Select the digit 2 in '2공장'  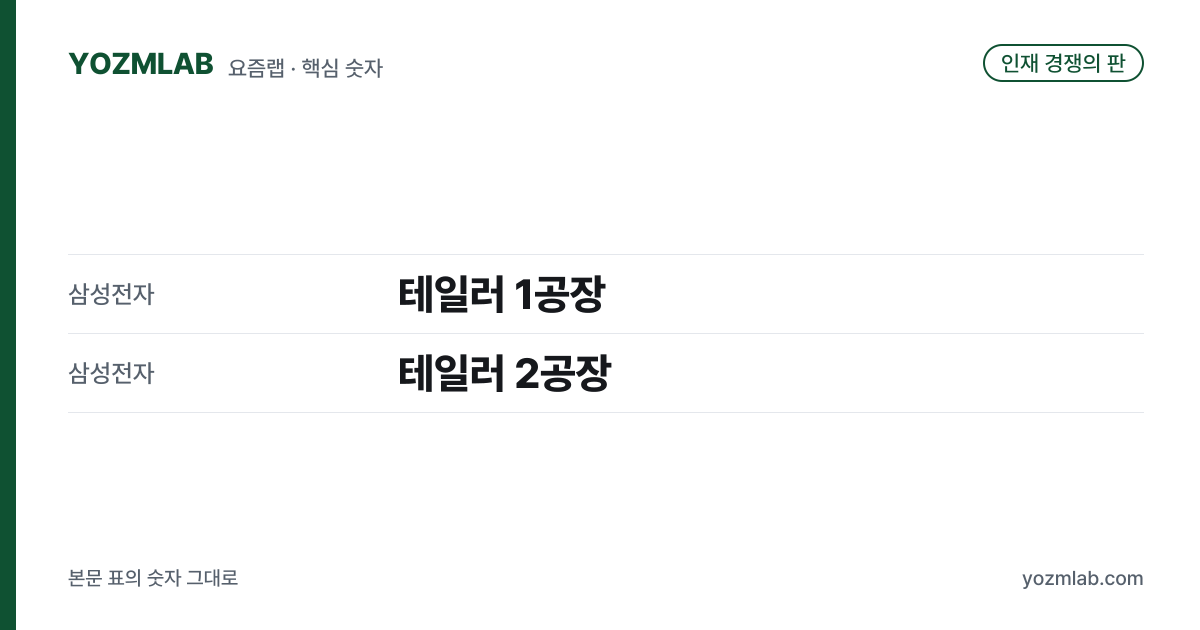pyautogui.click(x=526, y=374)
